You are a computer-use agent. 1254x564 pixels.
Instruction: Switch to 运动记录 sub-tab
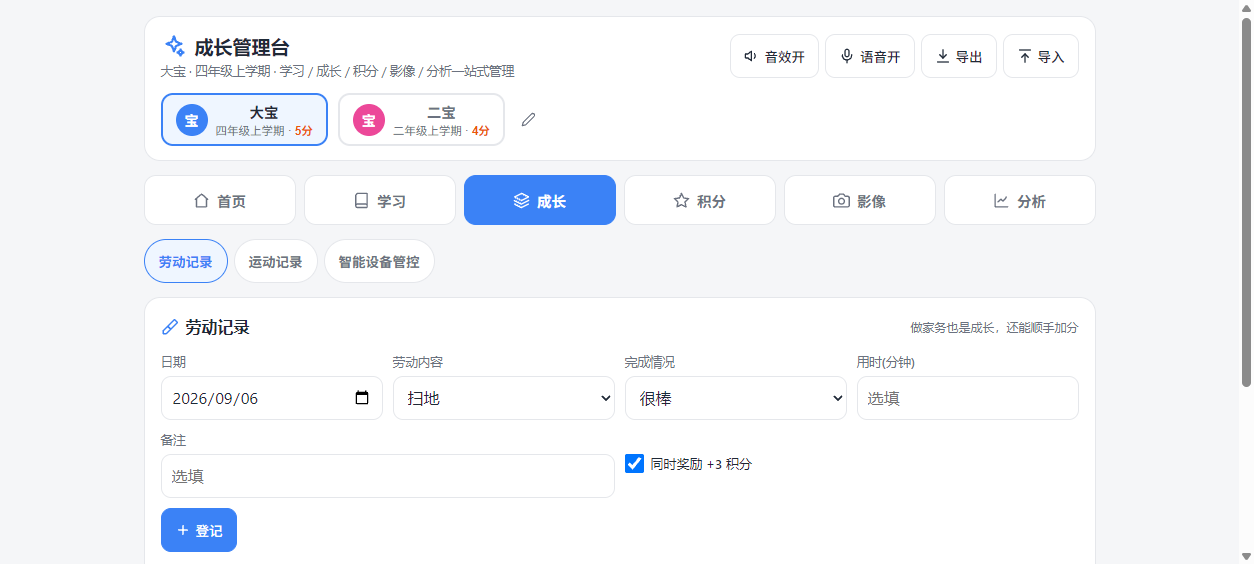click(276, 261)
